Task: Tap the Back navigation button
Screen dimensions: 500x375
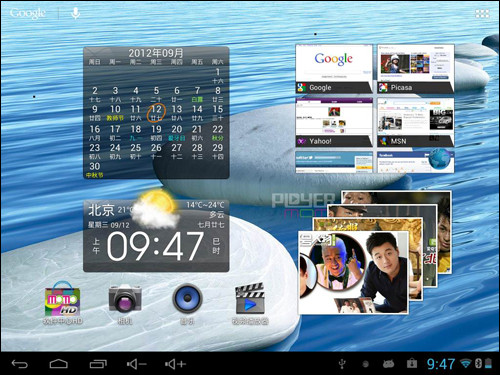Action: [x=20, y=364]
